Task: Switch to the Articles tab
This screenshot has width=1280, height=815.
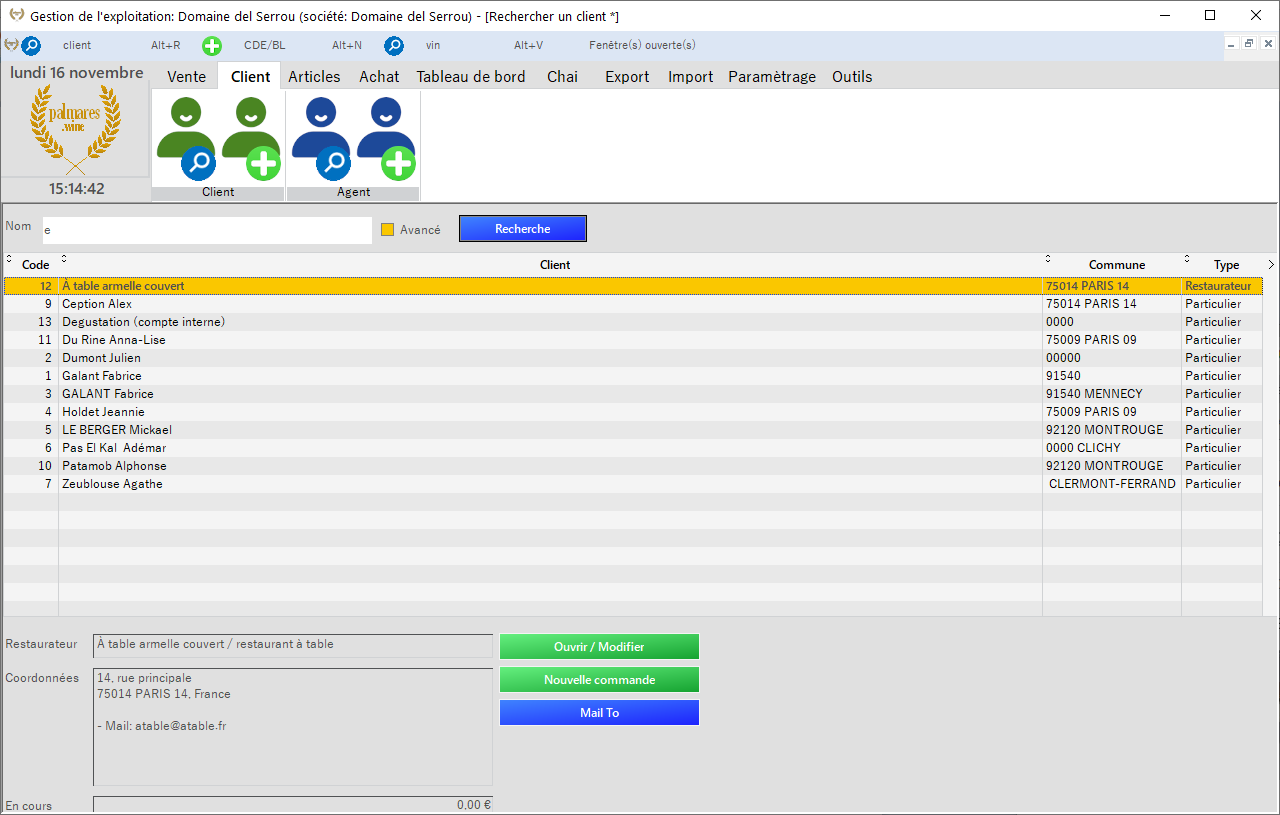Action: [313, 76]
